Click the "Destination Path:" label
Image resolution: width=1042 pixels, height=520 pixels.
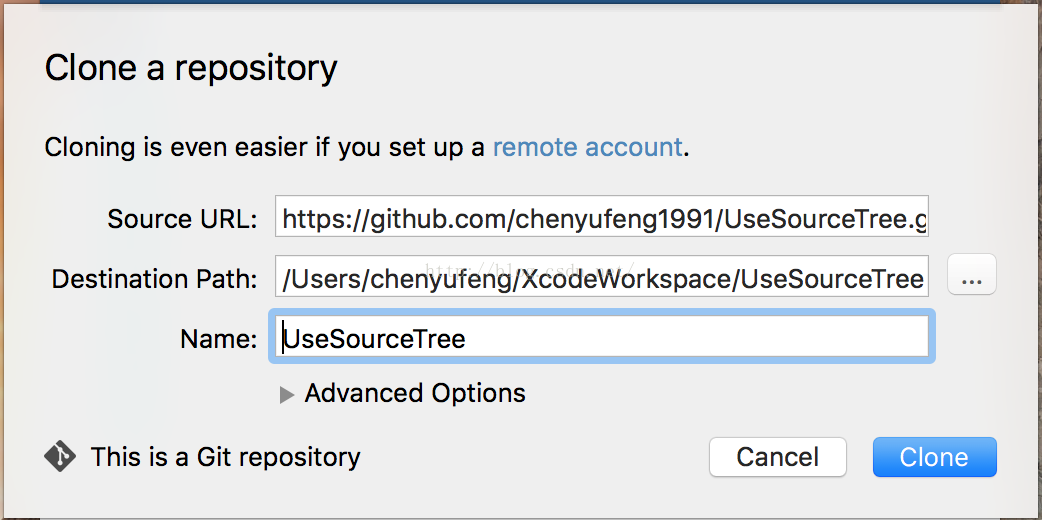[154, 279]
